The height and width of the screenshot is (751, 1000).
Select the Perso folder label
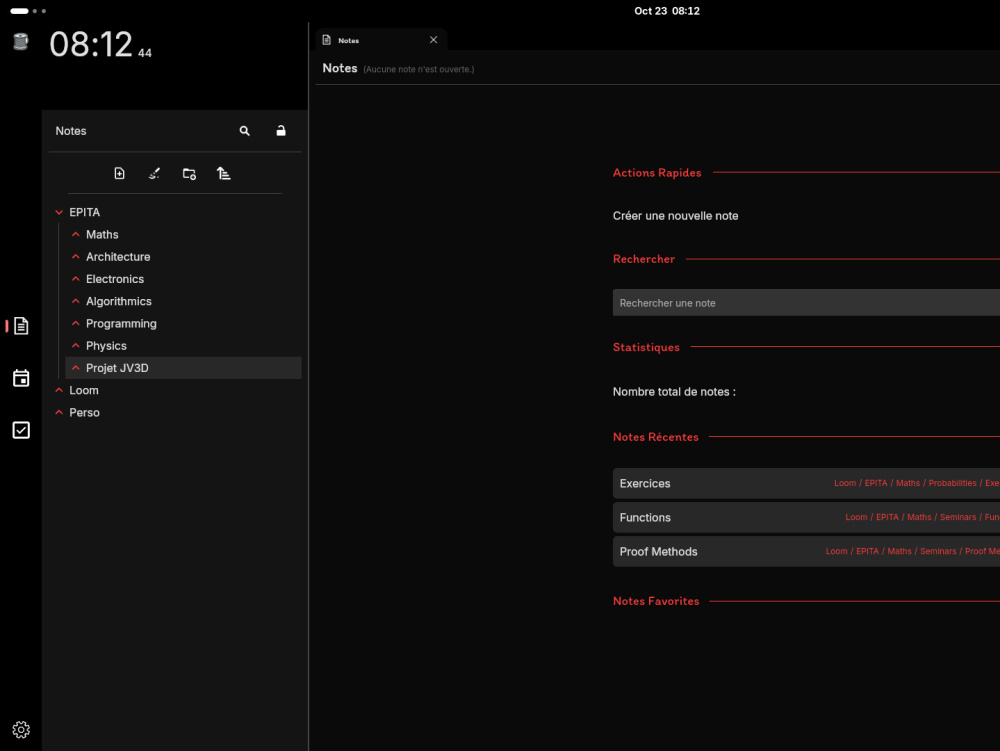pyautogui.click(x=84, y=412)
